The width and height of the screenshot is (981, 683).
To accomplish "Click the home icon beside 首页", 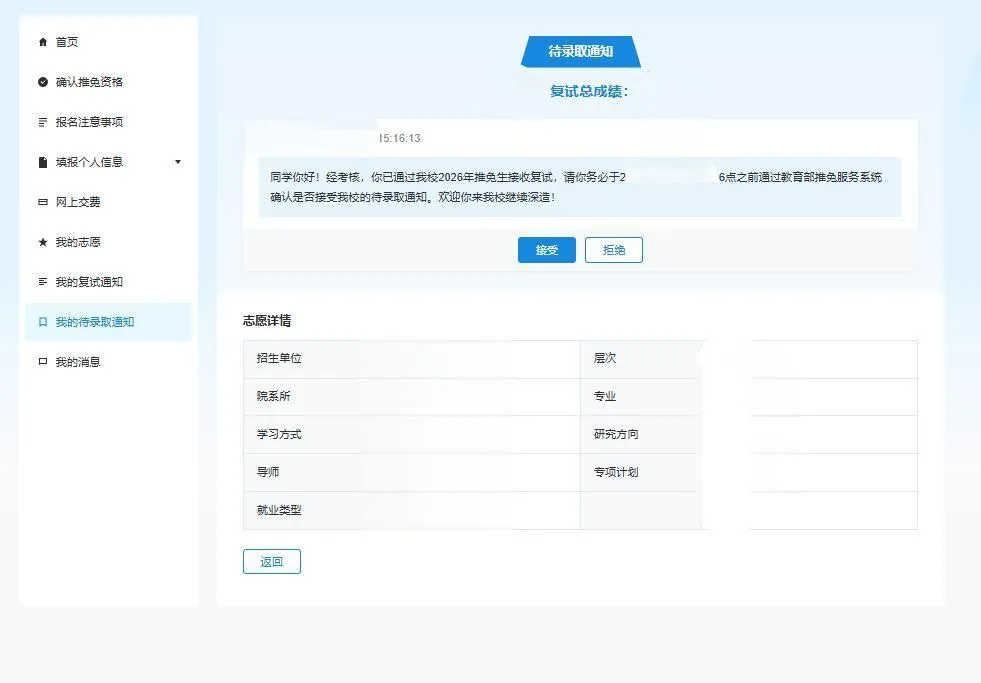I will pos(43,42).
